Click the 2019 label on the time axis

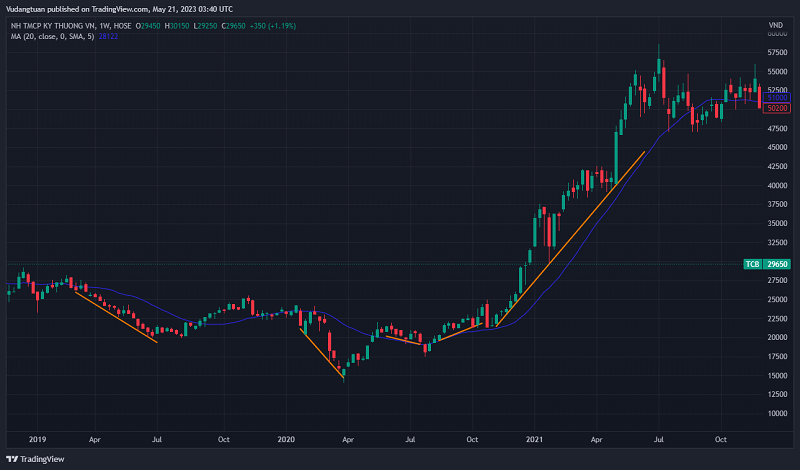[x=38, y=439]
